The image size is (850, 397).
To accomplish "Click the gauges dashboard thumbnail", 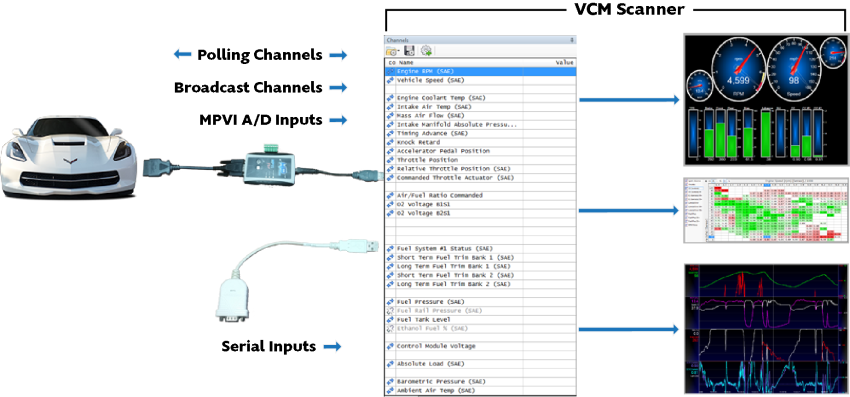I will (765, 99).
